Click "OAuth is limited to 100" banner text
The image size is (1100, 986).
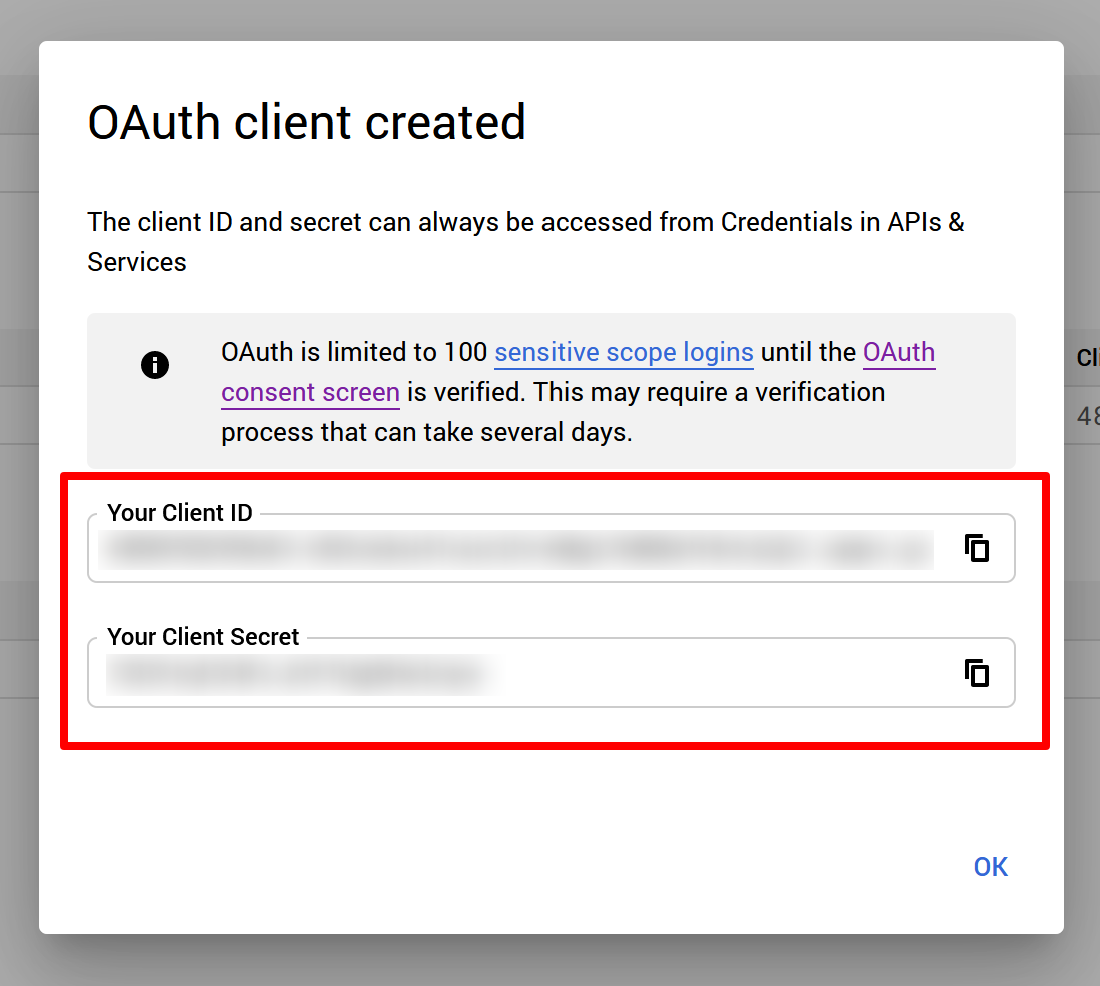tap(354, 353)
